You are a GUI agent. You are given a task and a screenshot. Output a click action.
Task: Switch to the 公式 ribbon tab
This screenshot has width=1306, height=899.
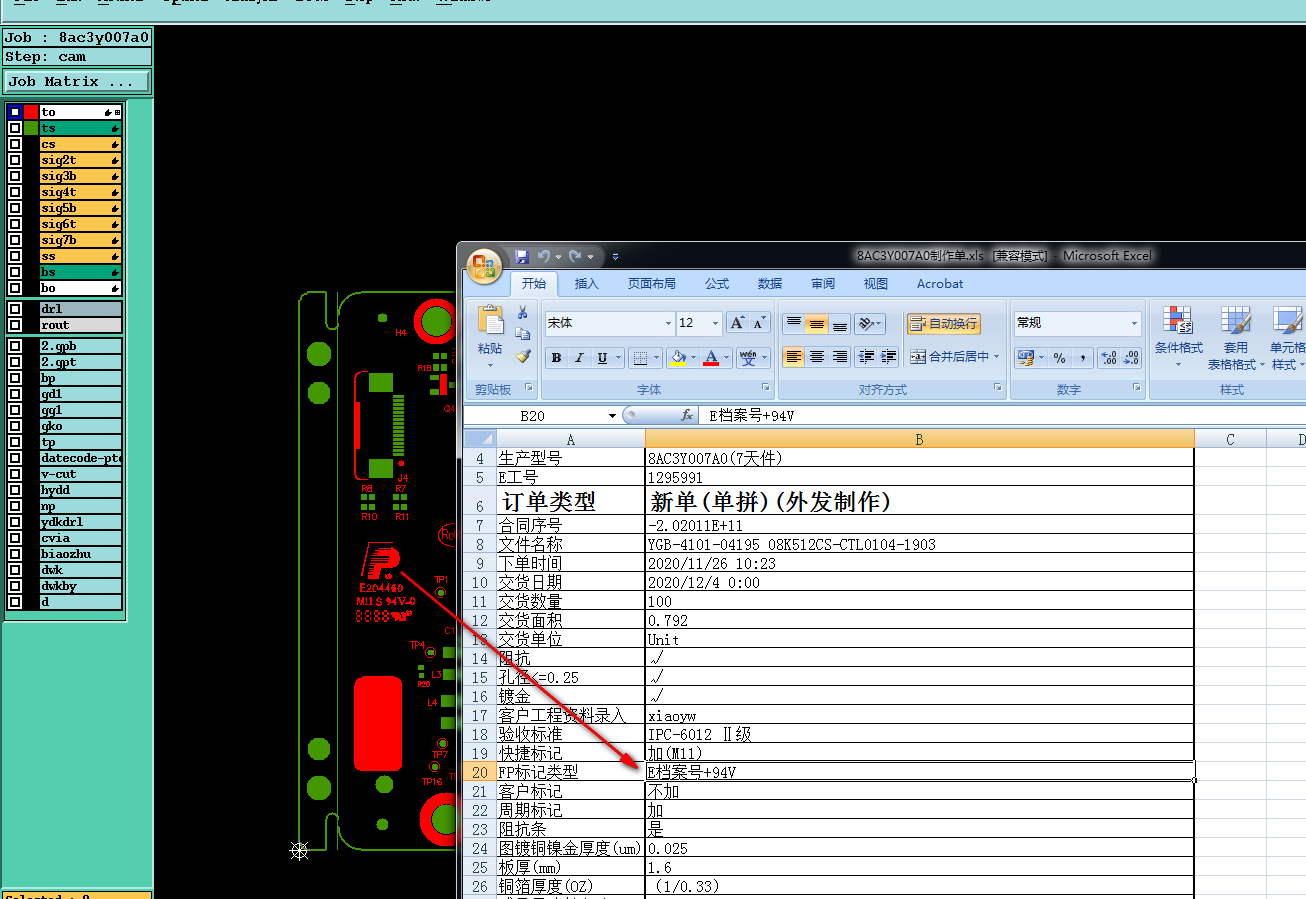pos(717,284)
